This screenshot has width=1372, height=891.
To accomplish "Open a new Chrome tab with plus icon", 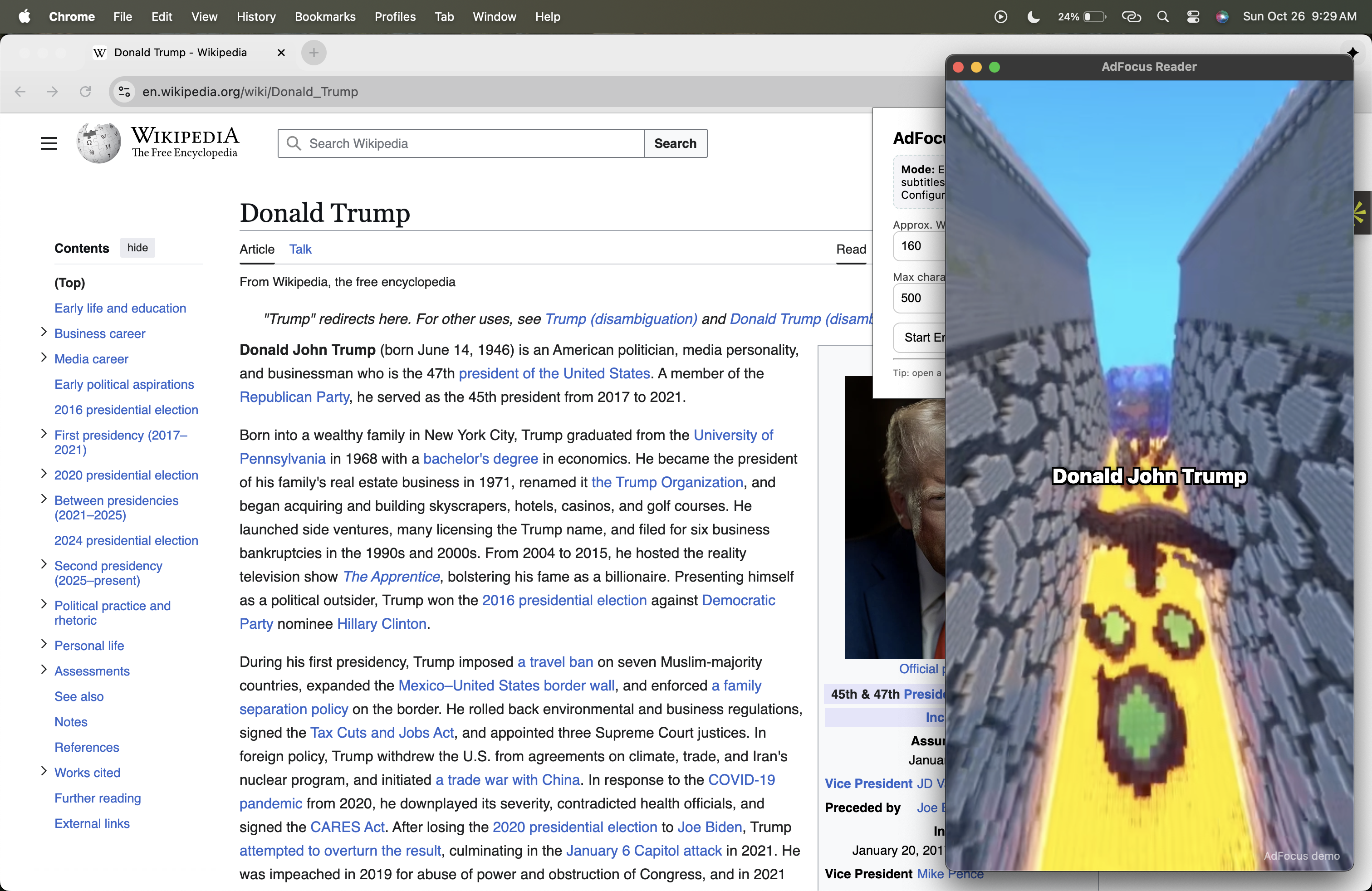I will coord(314,53).
